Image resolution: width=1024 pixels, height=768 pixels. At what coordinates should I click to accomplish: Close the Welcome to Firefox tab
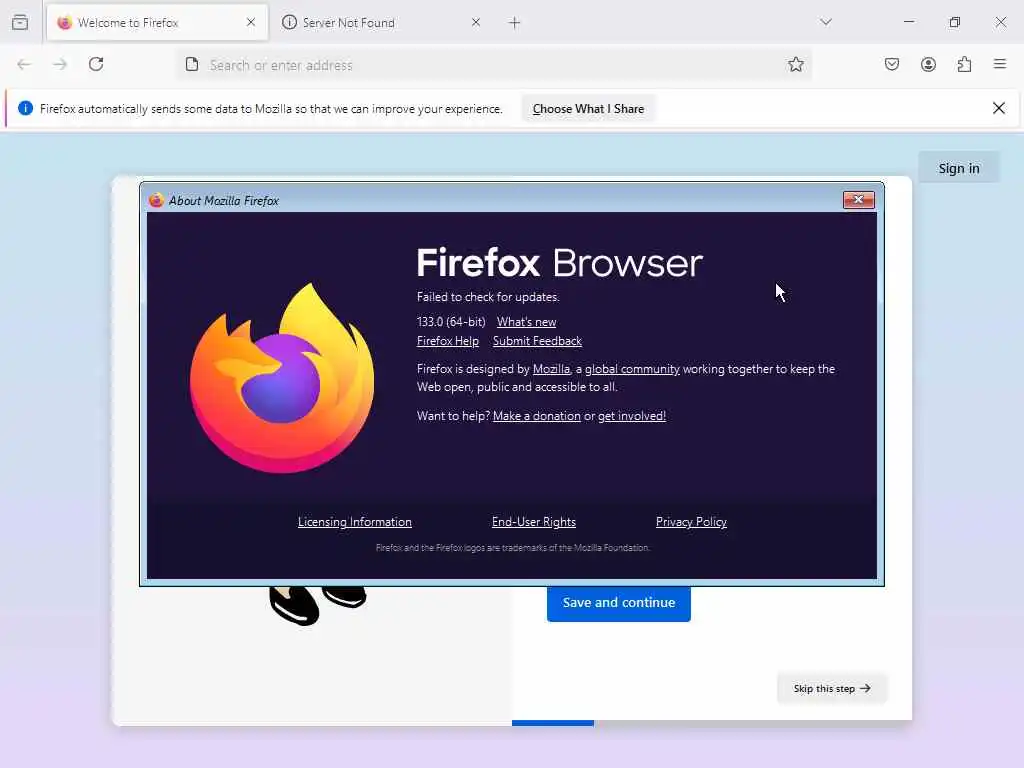click(251, 22)
